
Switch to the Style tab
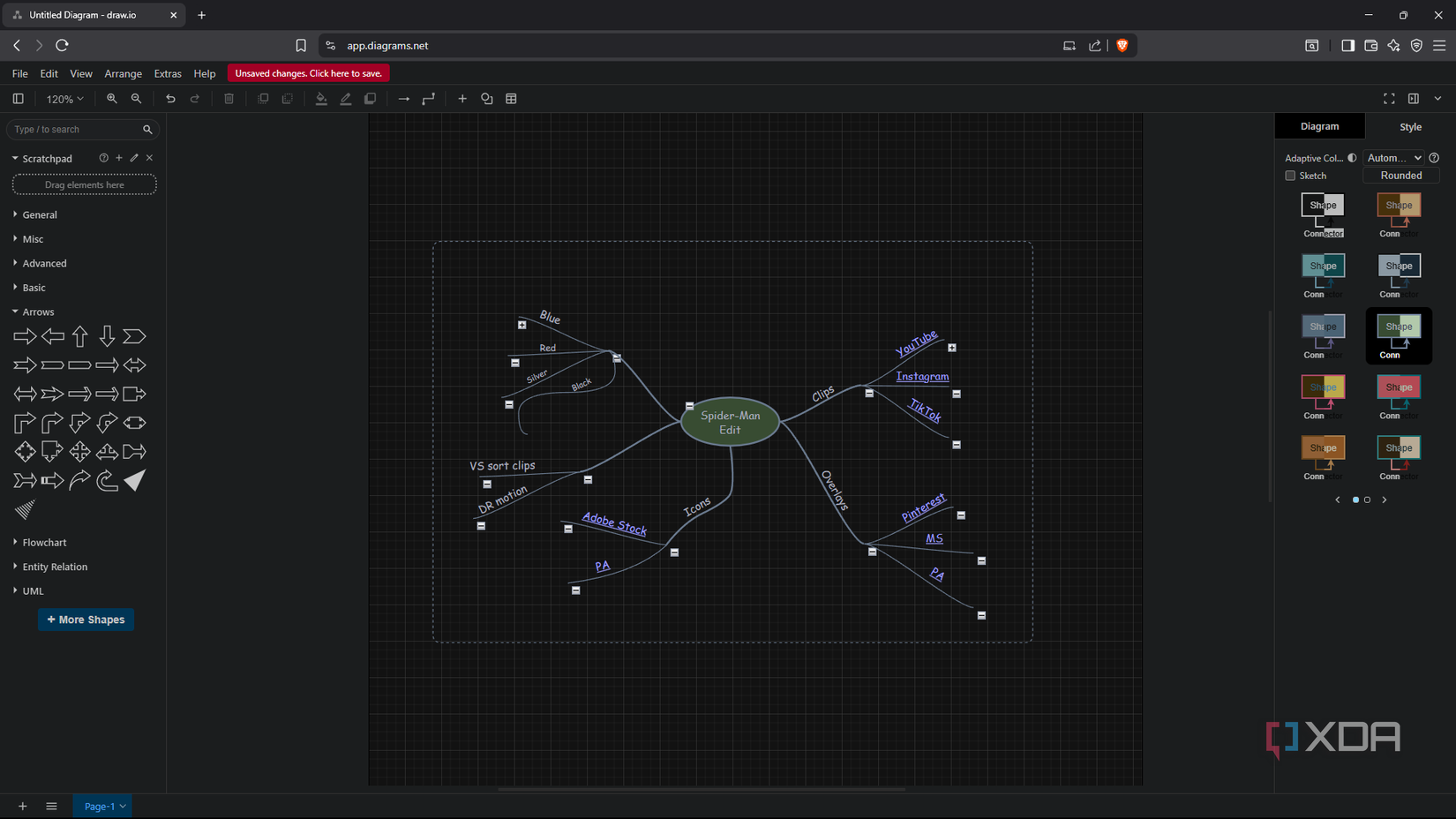coord(1409,126)
